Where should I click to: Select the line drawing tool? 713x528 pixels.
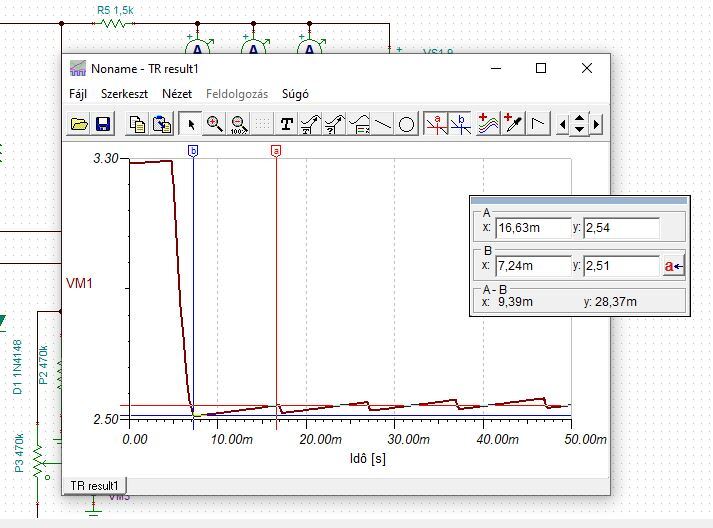point(382,124)
